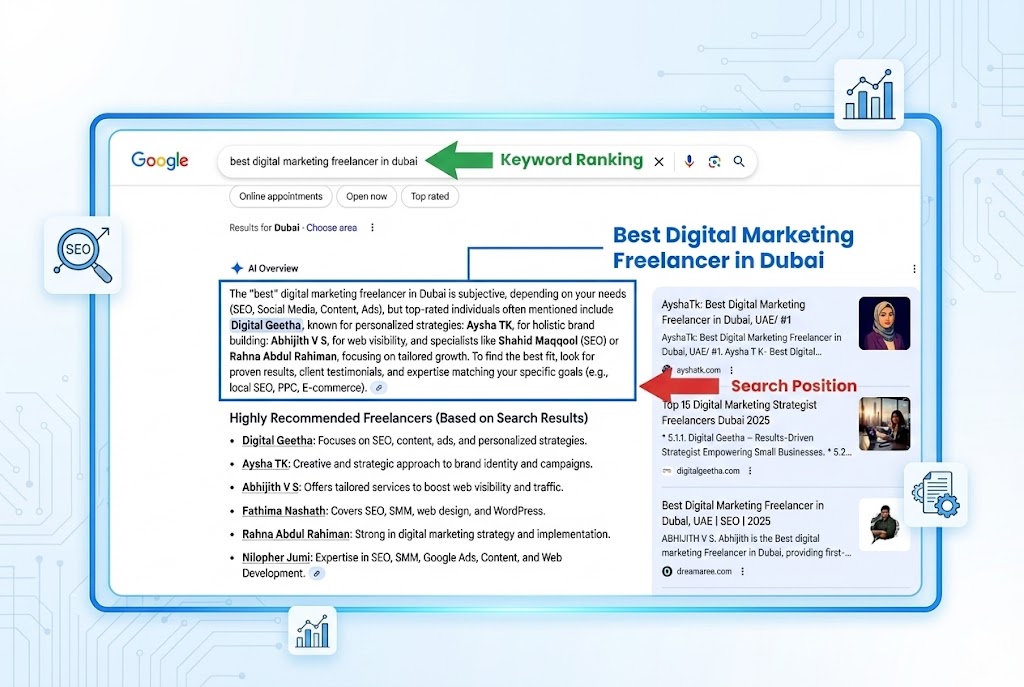Enable the Online appointments filter
Image resolution: width=1024 pixels, height=687 pixels.
click(280, 196)
